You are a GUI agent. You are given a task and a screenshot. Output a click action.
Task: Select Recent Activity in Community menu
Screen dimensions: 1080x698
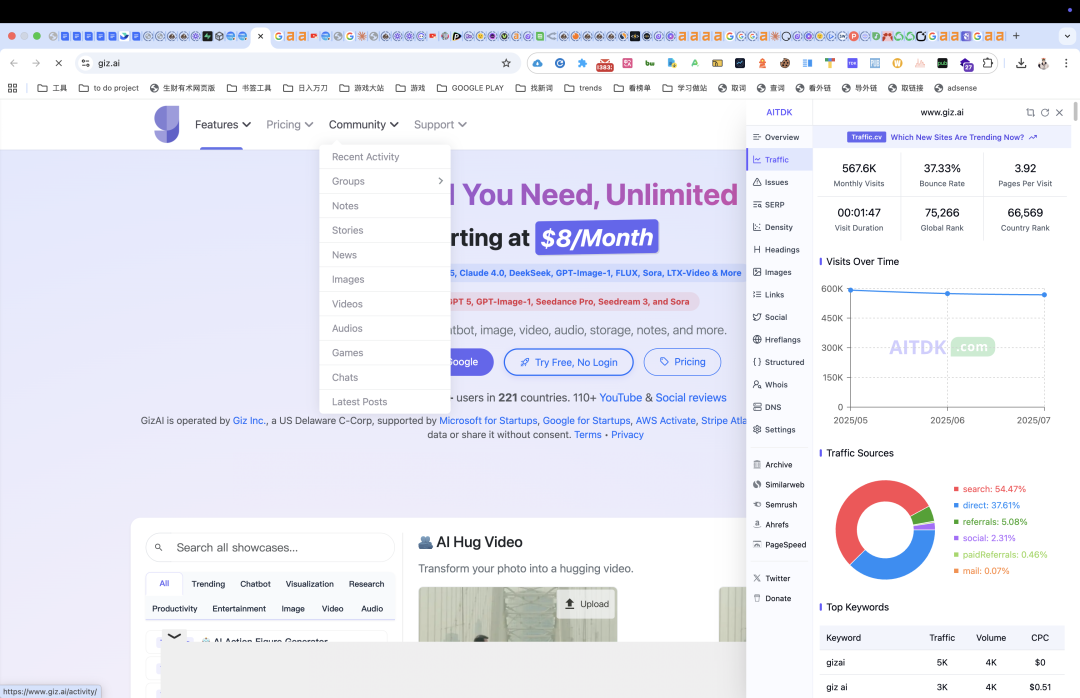pos(385,157)
